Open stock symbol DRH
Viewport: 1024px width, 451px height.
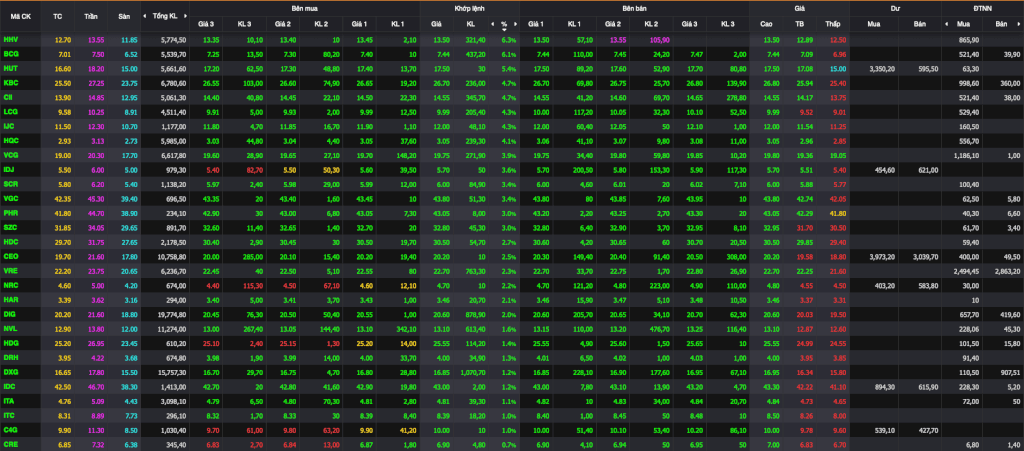pyautogui.click(x=10, y=358)
